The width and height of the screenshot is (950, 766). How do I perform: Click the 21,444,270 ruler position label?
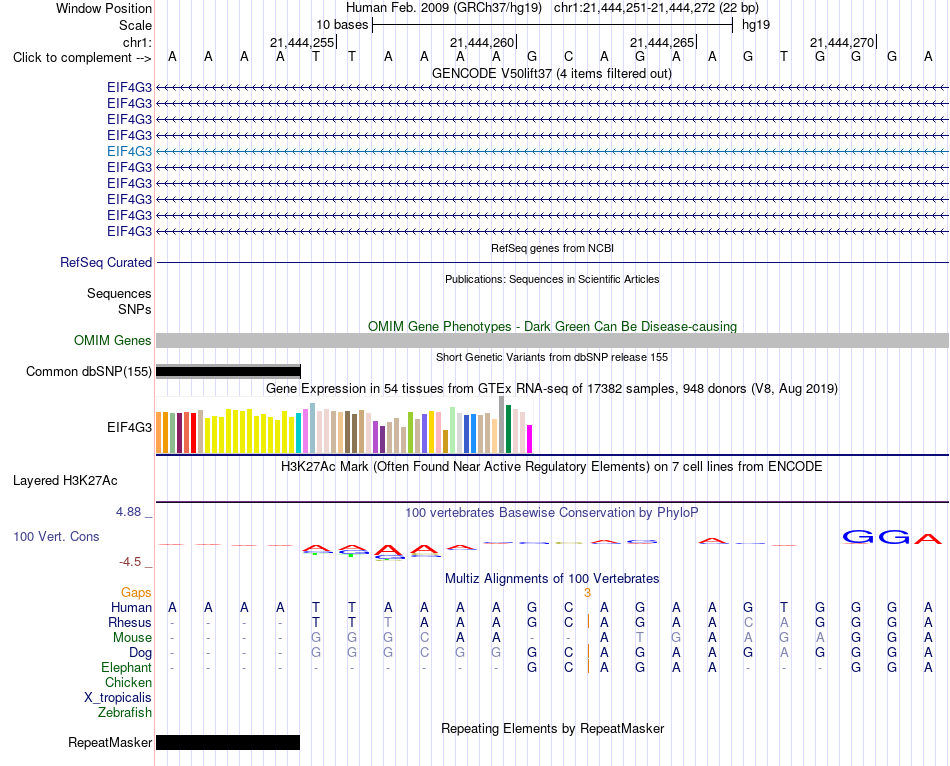click(842, 42)
